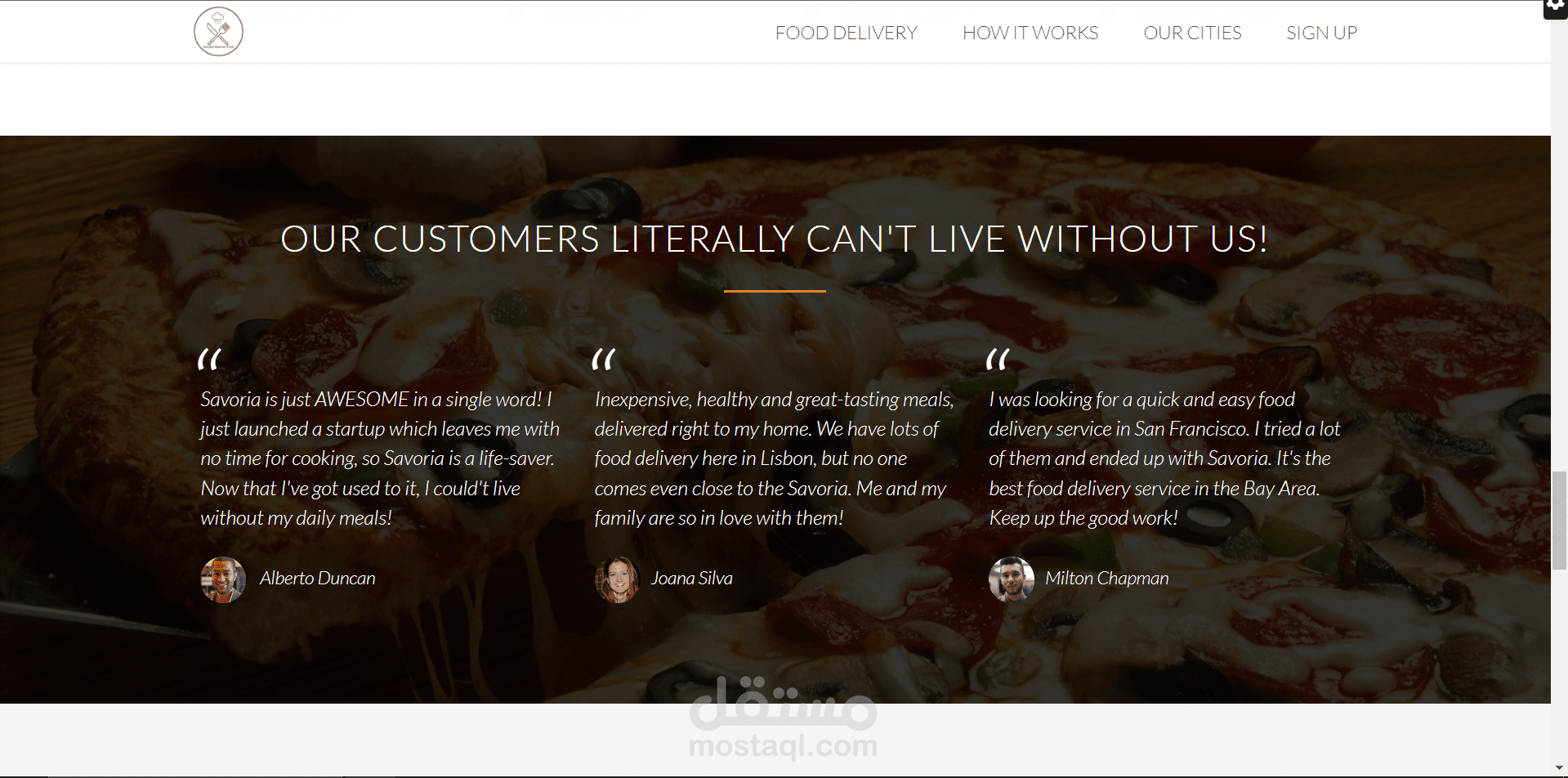Click the customers section heading

click(x=775, y=239)
